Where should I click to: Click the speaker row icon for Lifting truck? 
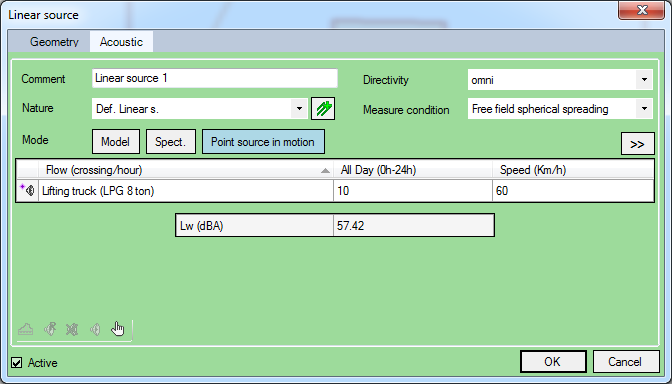pyautogui.click(x=28, y=190)
